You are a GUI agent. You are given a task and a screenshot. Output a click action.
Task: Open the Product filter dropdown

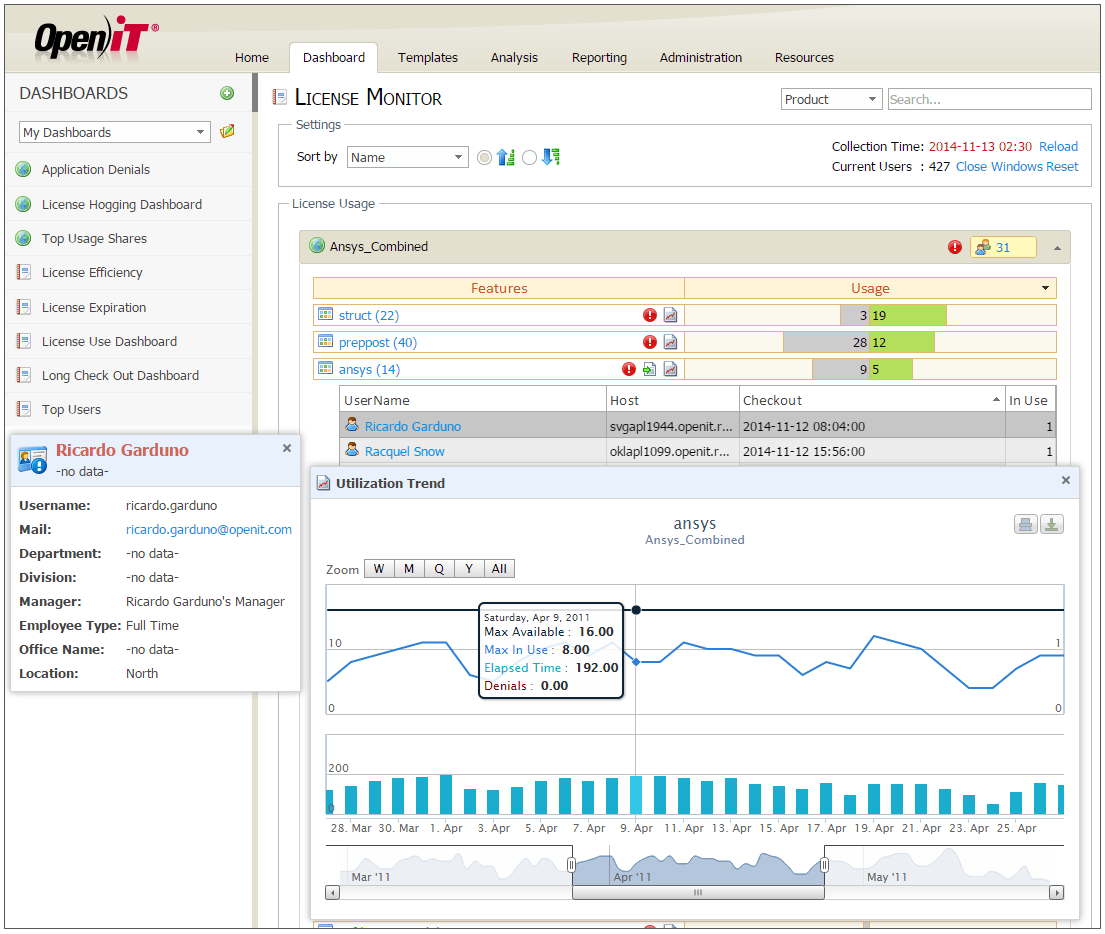coord(832,99)
